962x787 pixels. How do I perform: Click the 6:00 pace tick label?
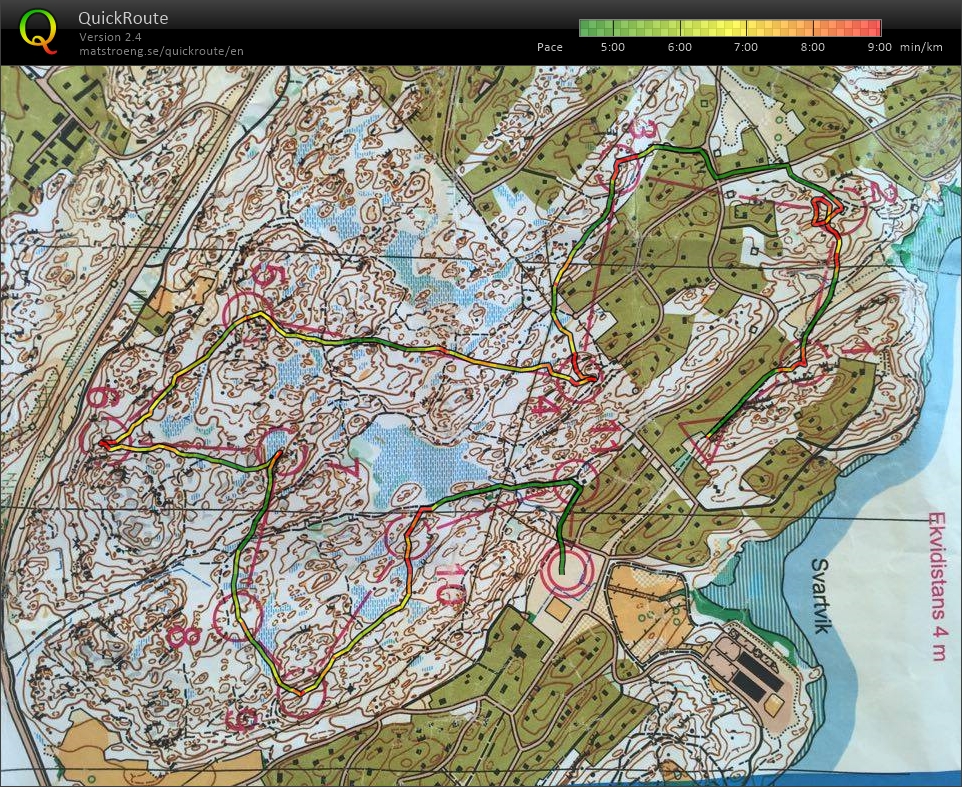click(x=679, y=47)
